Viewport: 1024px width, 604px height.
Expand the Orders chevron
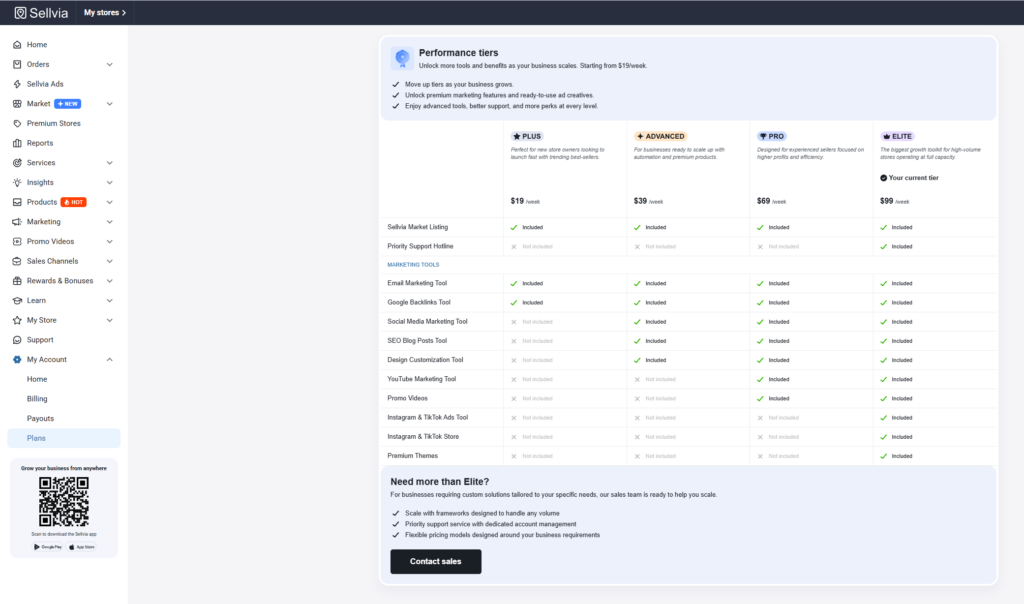(x=110, y=64)
